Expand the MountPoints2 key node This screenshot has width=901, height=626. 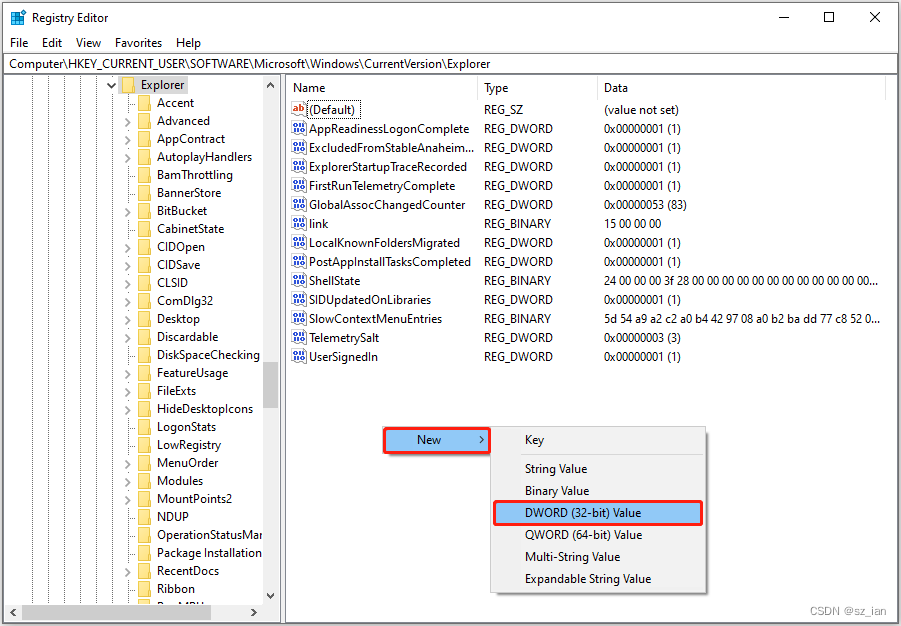(x=128, y=499)
